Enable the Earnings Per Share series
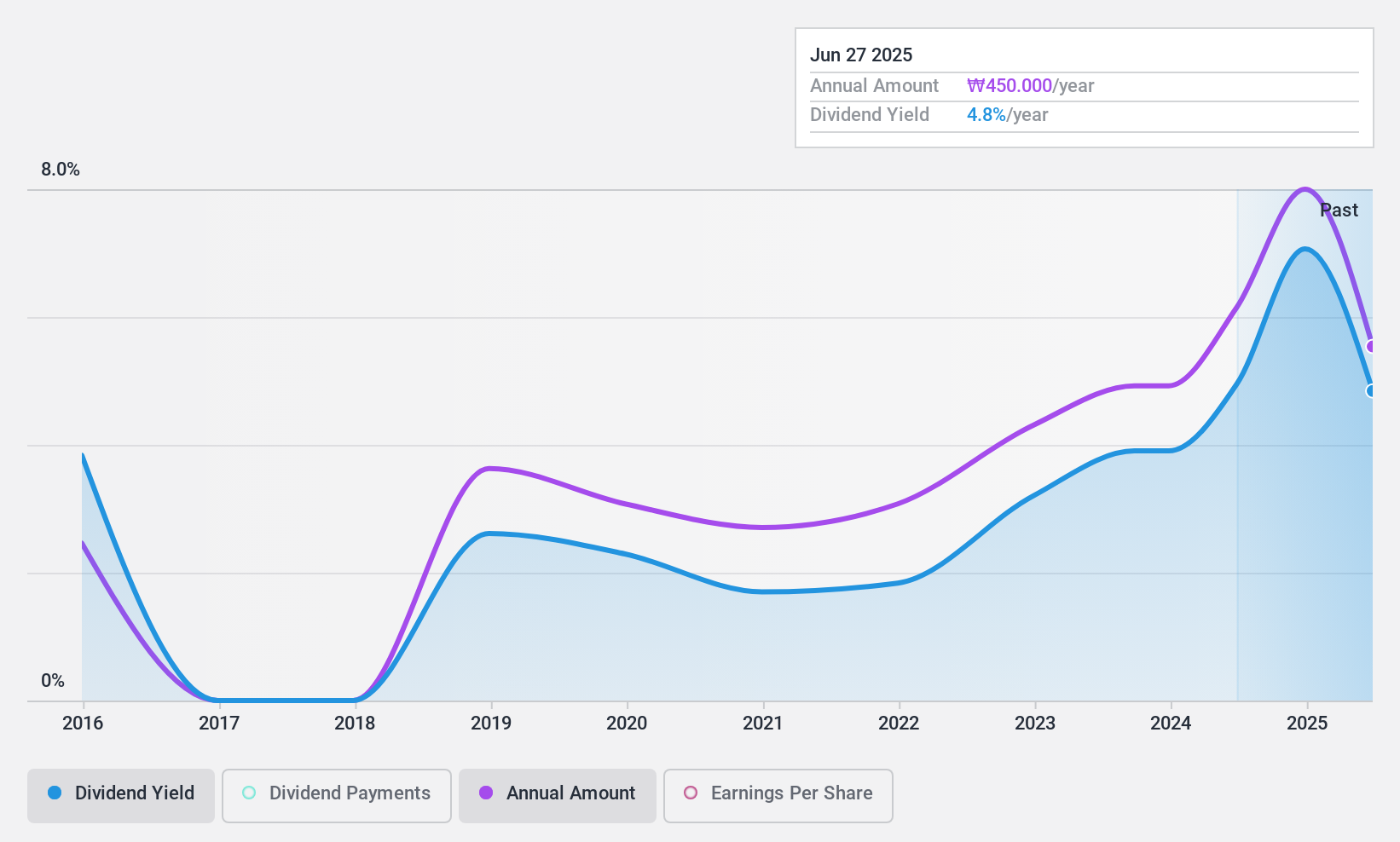The width and height of the screenshot is (1400, 842). click(778, 796)
